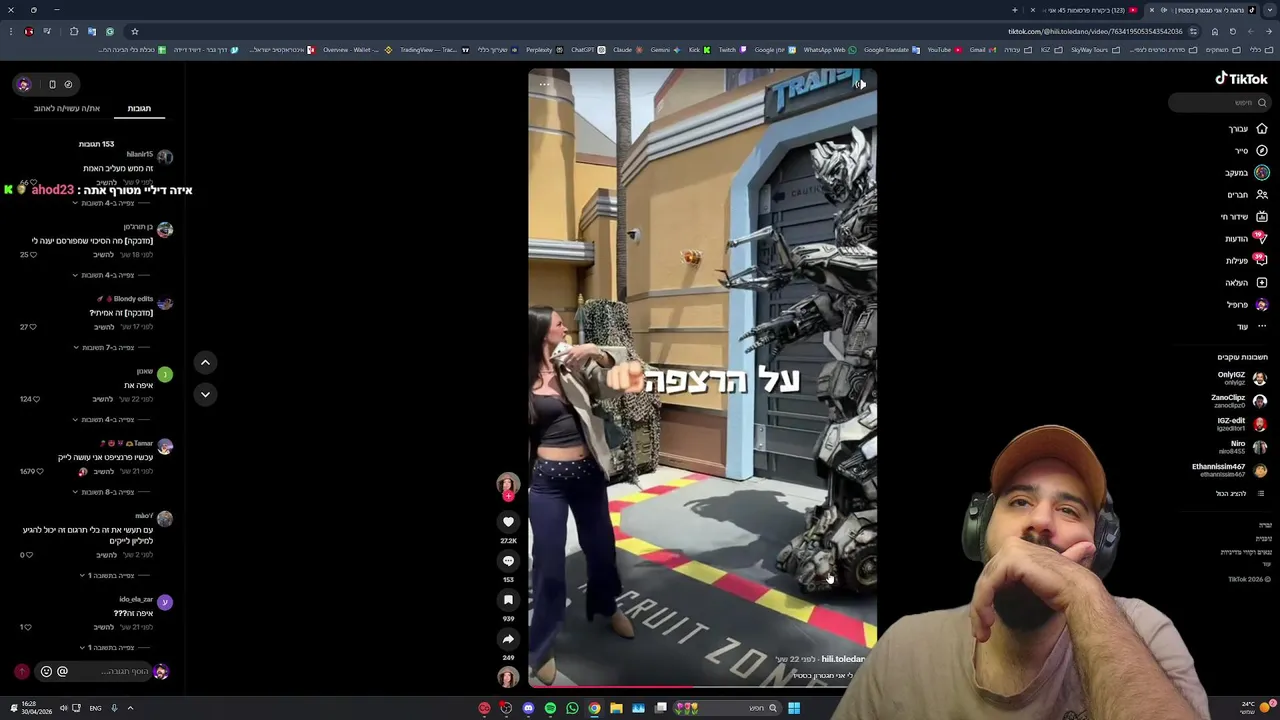
Task: Open Profile (פרופיל) in sidebar
Action: 1247,305
